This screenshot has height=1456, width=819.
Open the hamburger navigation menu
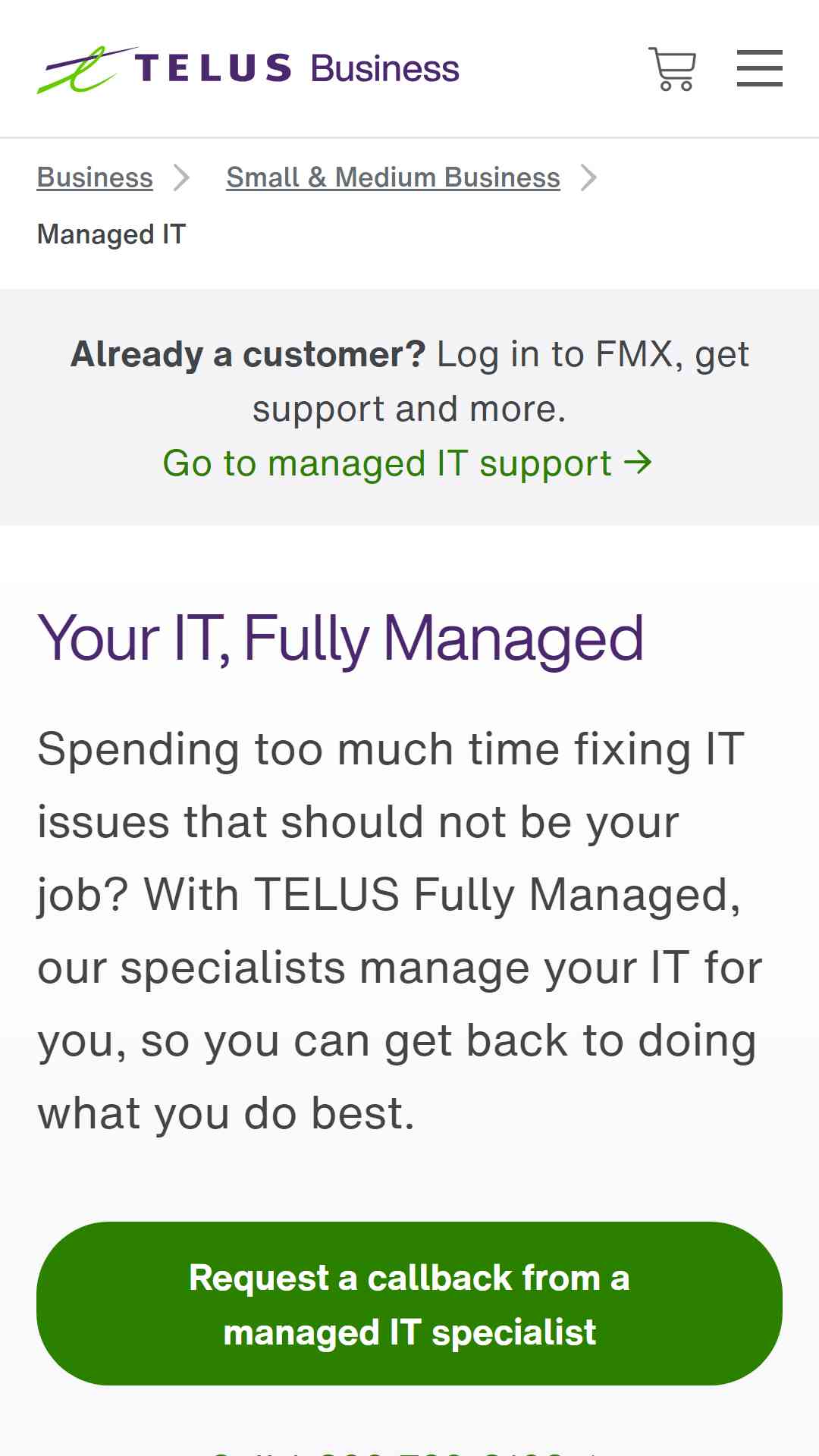[759, 68]
